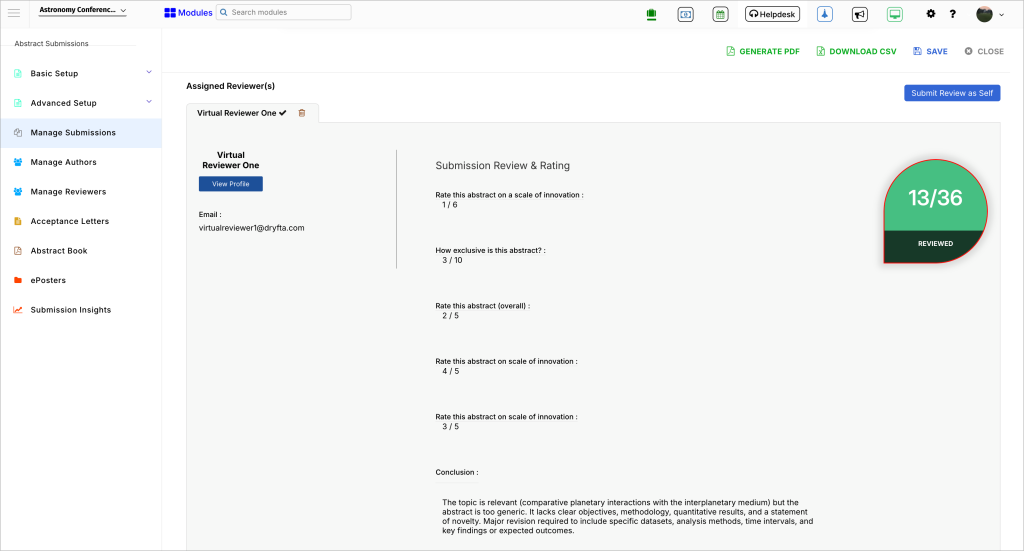Expand Basic Setup chevron
This screenshot has width=1024, height=551.
click(x=149, y=72)
